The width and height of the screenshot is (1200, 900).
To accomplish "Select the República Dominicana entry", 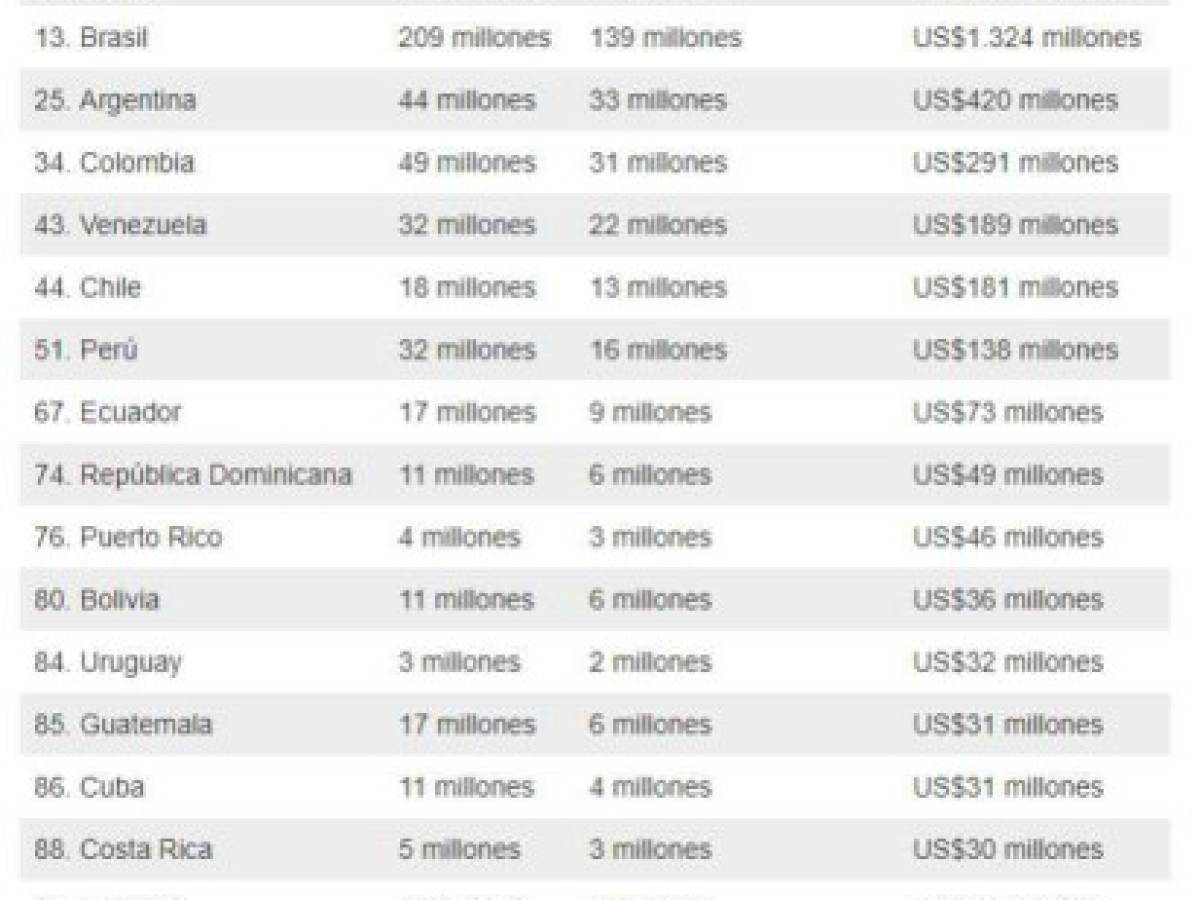I will pyautogui.click(x=193, y=475).
